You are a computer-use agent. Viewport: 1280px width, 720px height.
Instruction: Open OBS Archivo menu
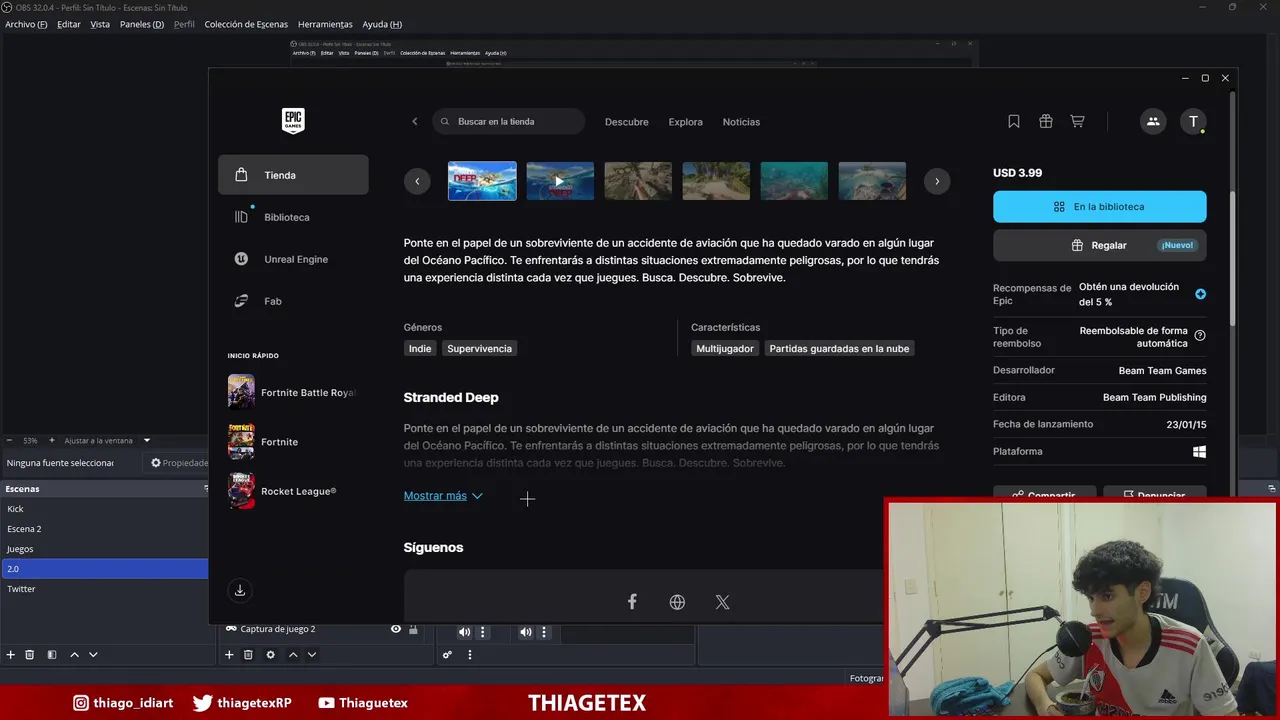tap(26, 24)
